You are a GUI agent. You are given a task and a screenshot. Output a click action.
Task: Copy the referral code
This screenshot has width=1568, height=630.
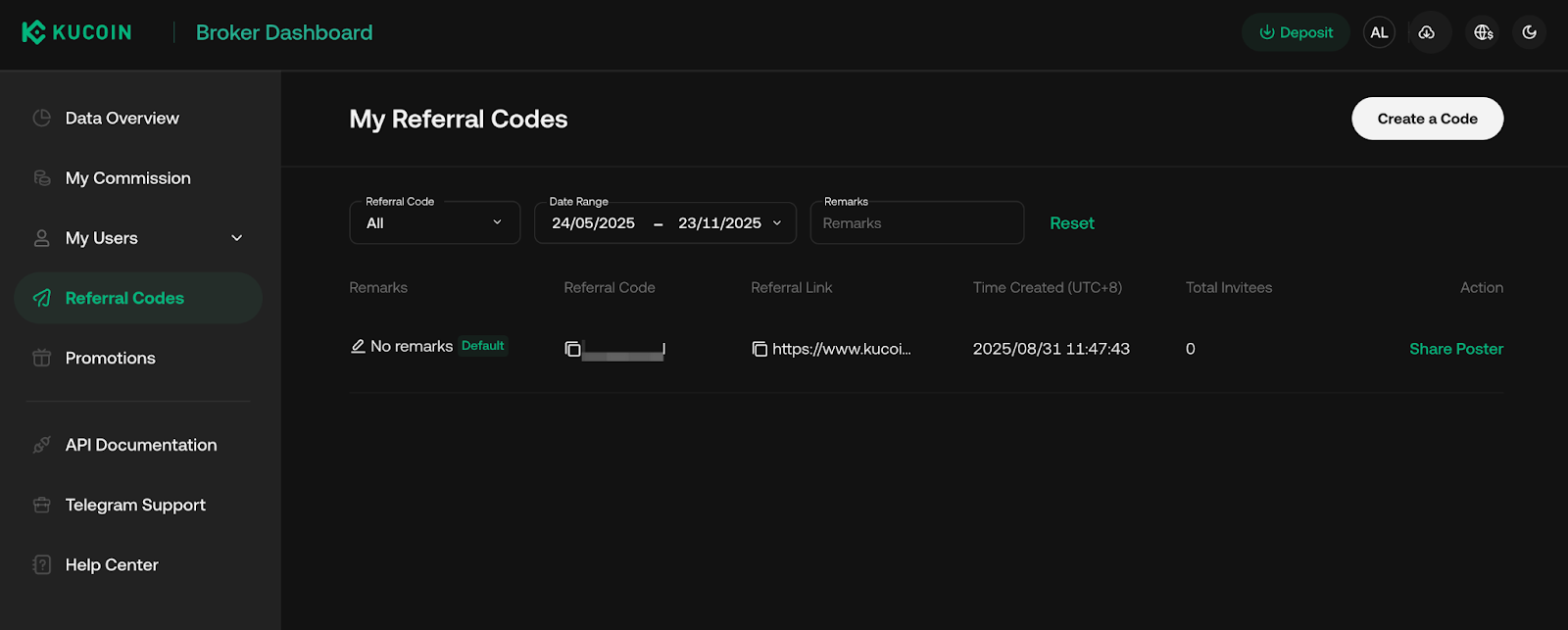(573, 349)
